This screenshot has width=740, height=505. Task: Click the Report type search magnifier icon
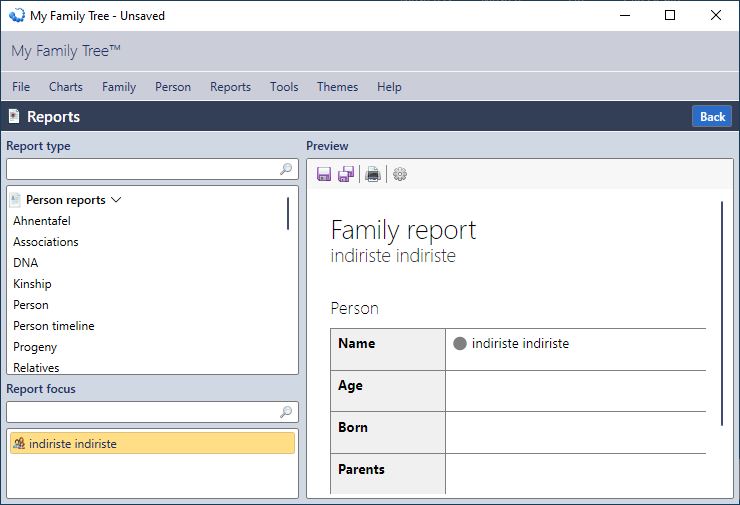tap(286, 169)
